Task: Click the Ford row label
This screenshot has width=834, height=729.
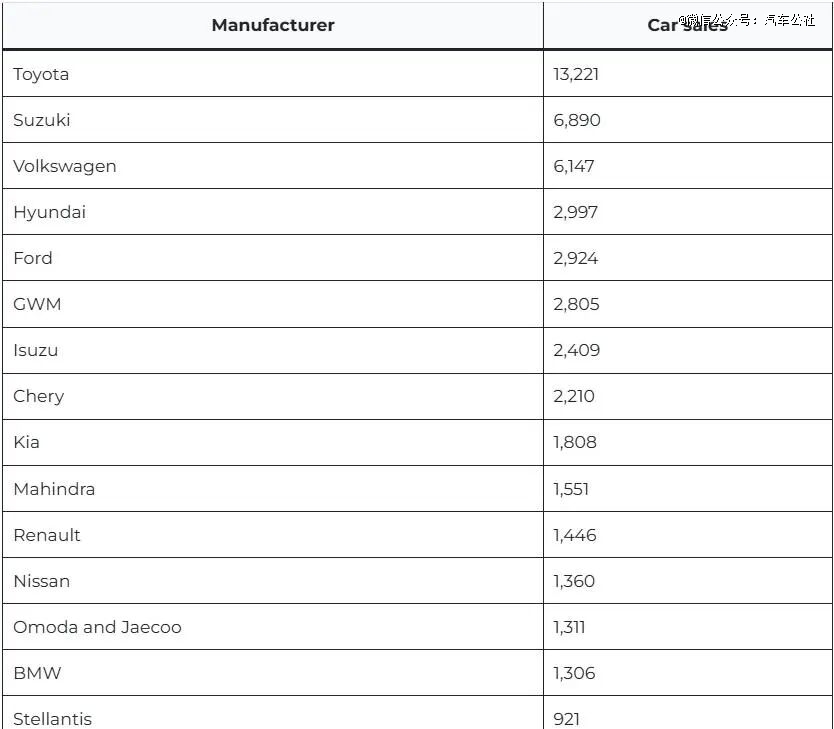Action: 33,258
